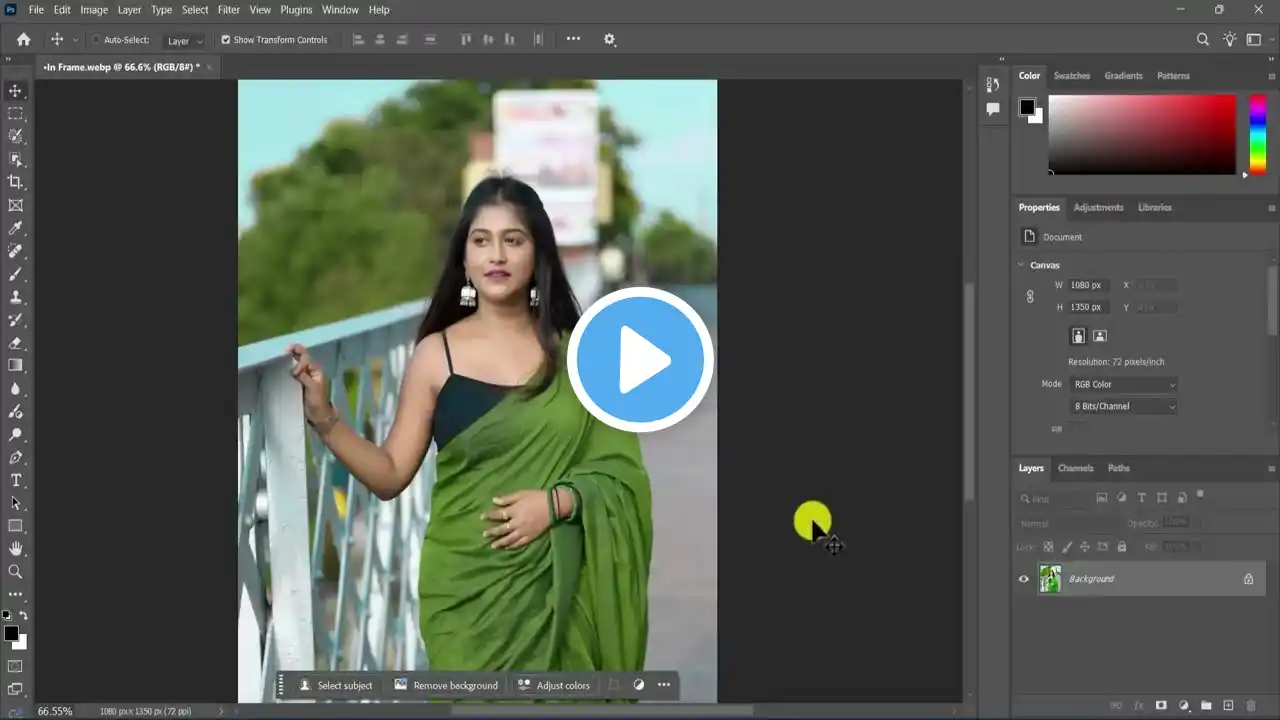This screenshot has width=1280, height=720.
Task: Hide the Background layer eye icon
Action: click(1023, 579)
